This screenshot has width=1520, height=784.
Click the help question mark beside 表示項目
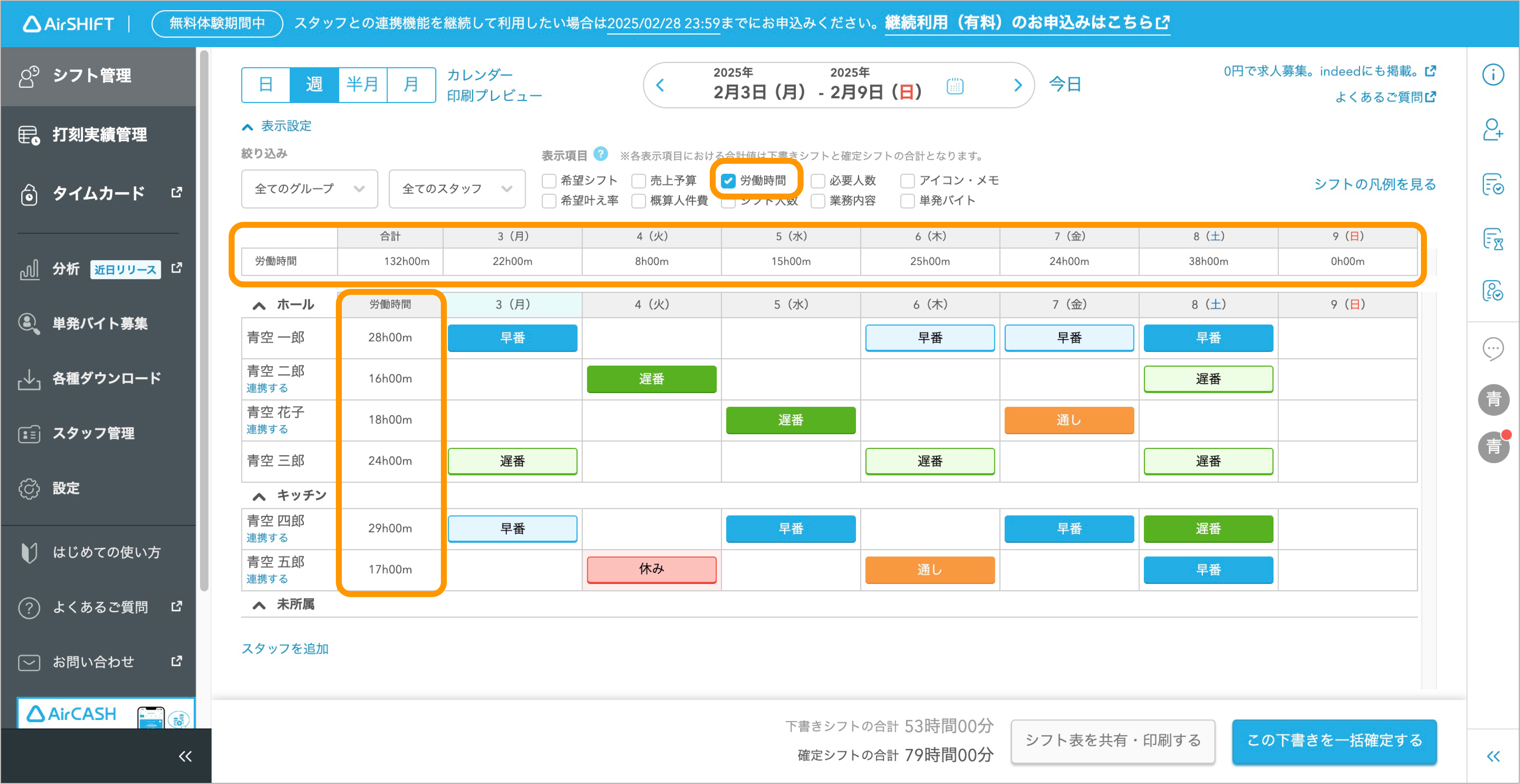600,154
